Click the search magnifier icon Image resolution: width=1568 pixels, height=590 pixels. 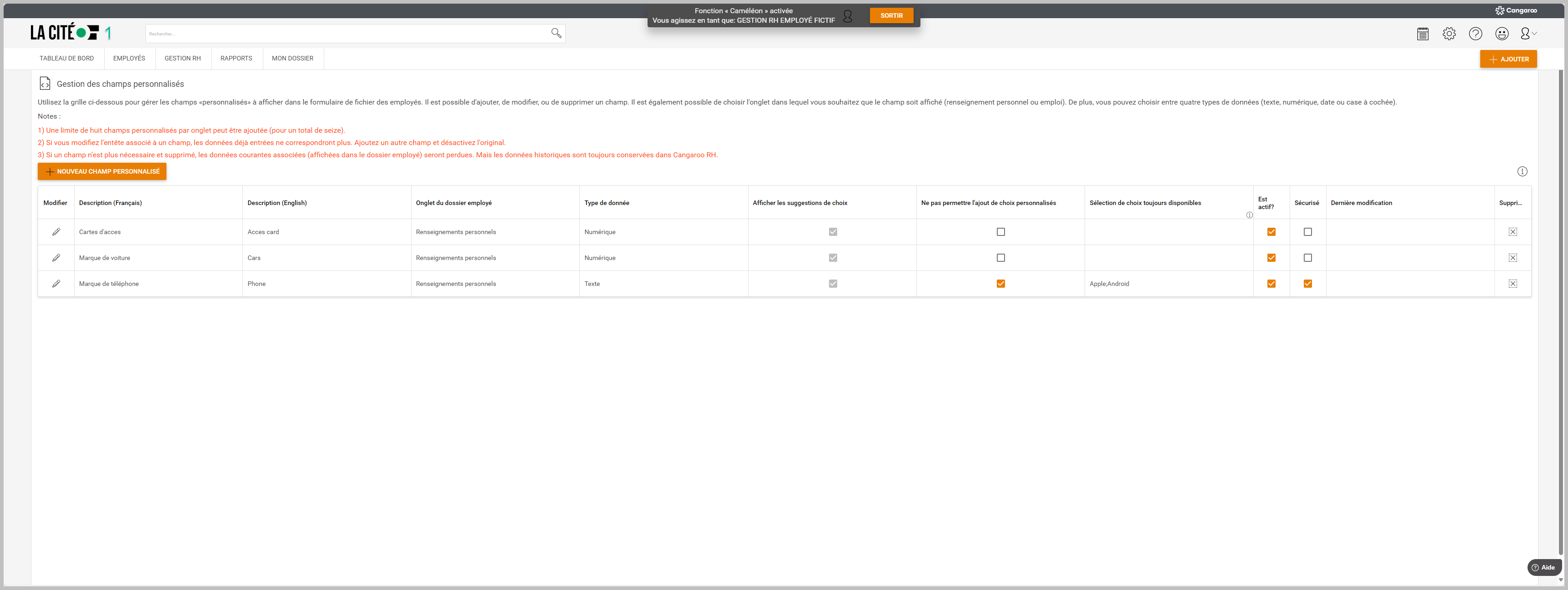[556, 34]
